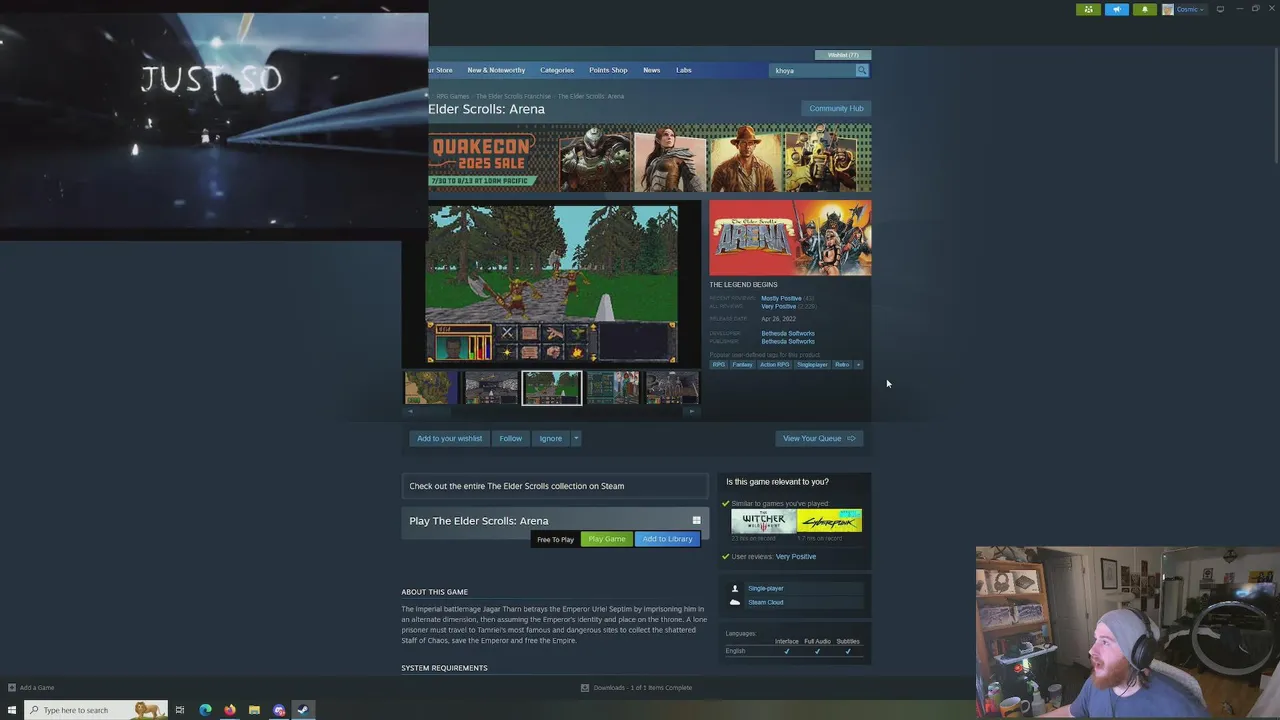Image resolution: width=1280 pixels, height=720 pixels.
Task: Click the Follow button
Action: (x=510, y=438)
